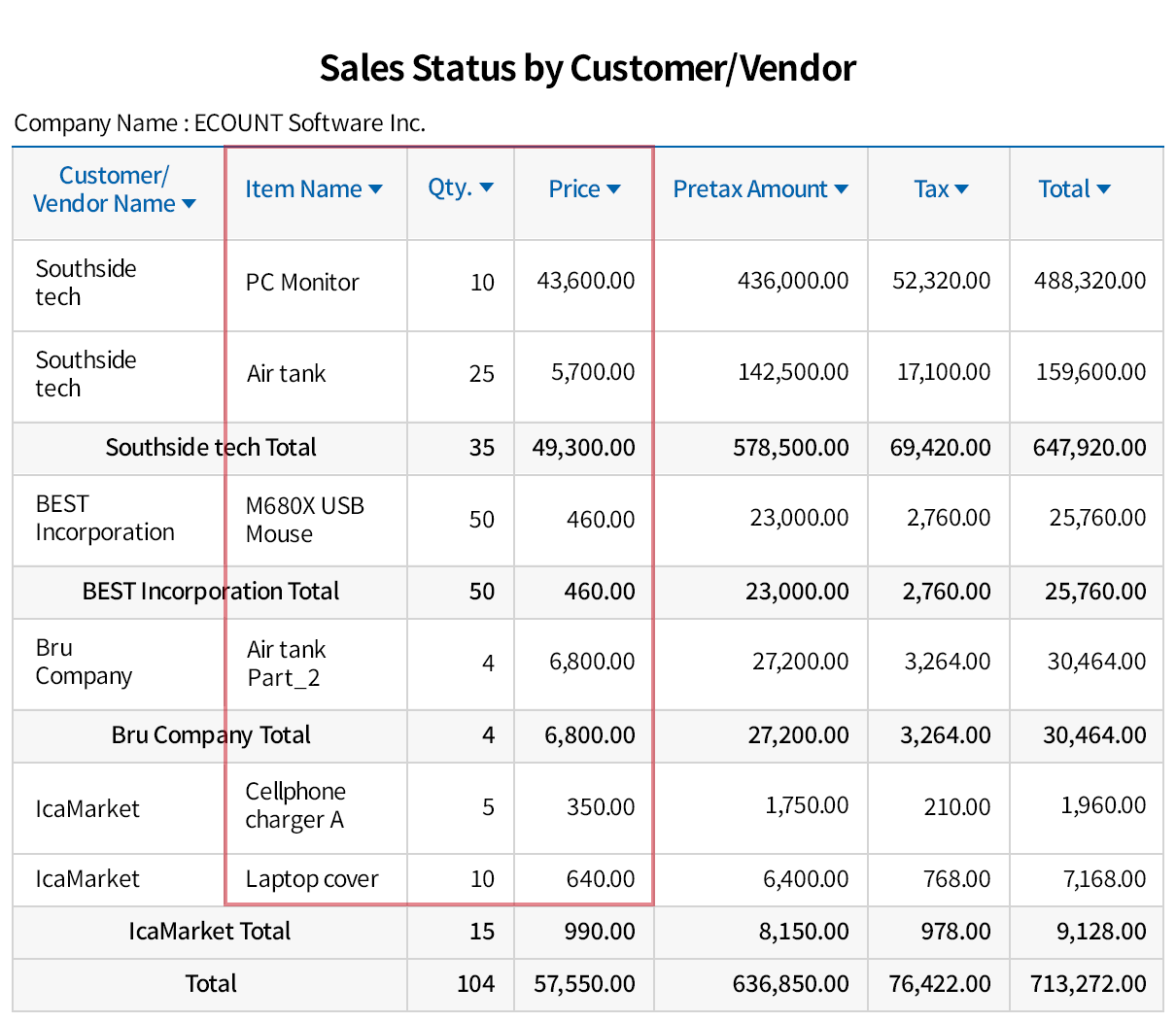Select the Pretax Amount column header
Image resolution: width=1176 pixels, height=1022 pixels.
coord(751,189)
